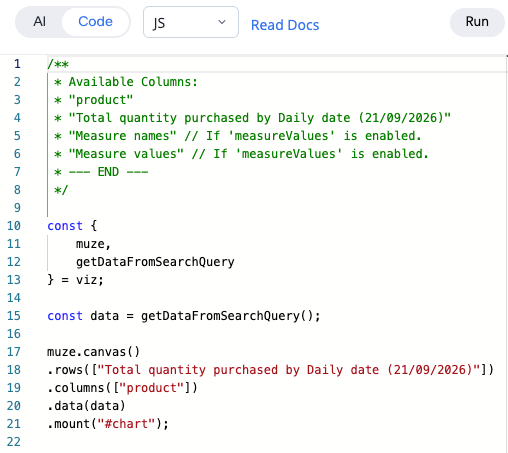Click the "muze.canvas()" line

(x=93, y=352)
